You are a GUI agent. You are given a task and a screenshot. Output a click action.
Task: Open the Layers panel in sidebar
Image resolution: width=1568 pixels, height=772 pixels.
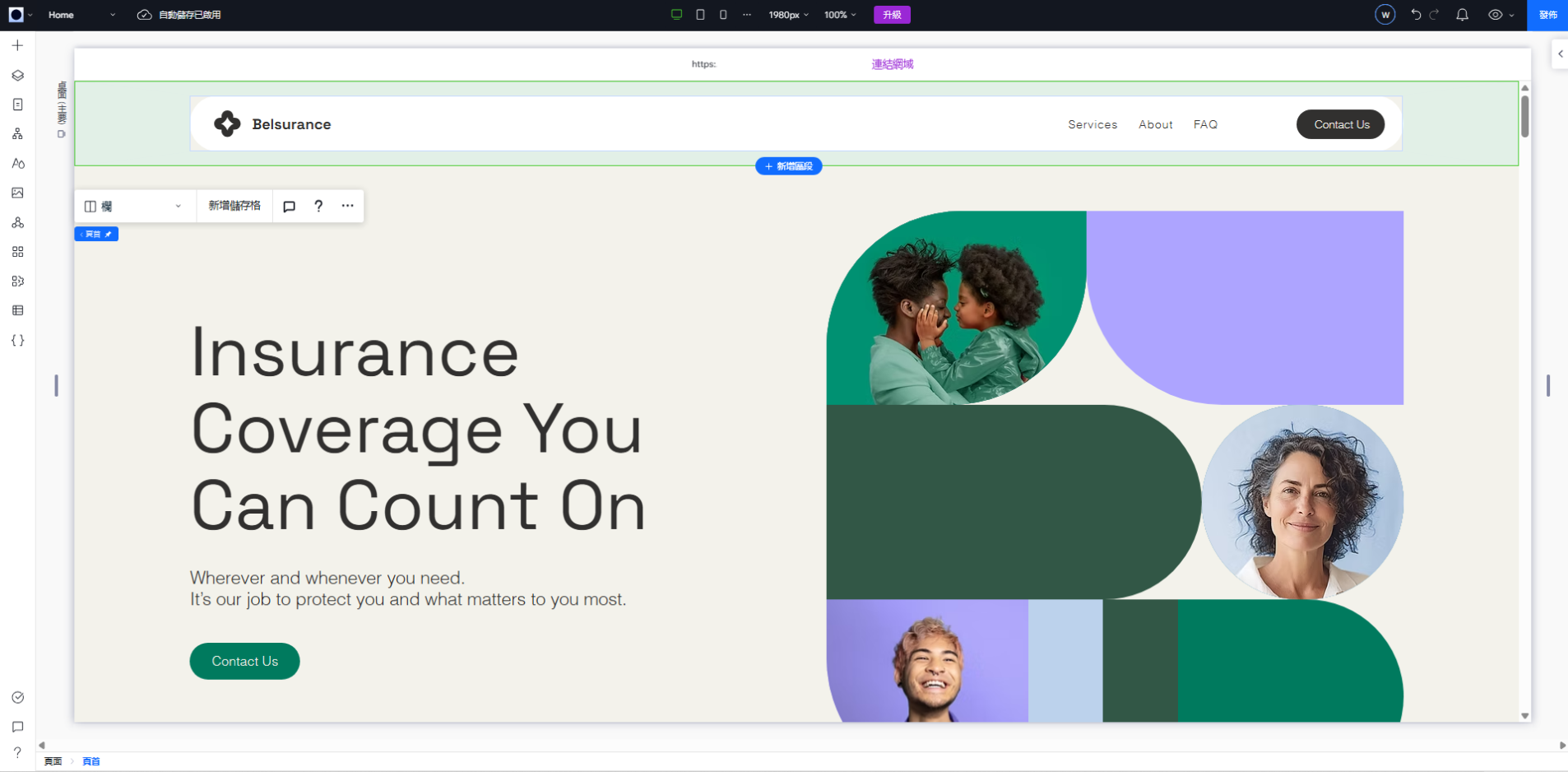pyautogui.click(x=17, y=76)
